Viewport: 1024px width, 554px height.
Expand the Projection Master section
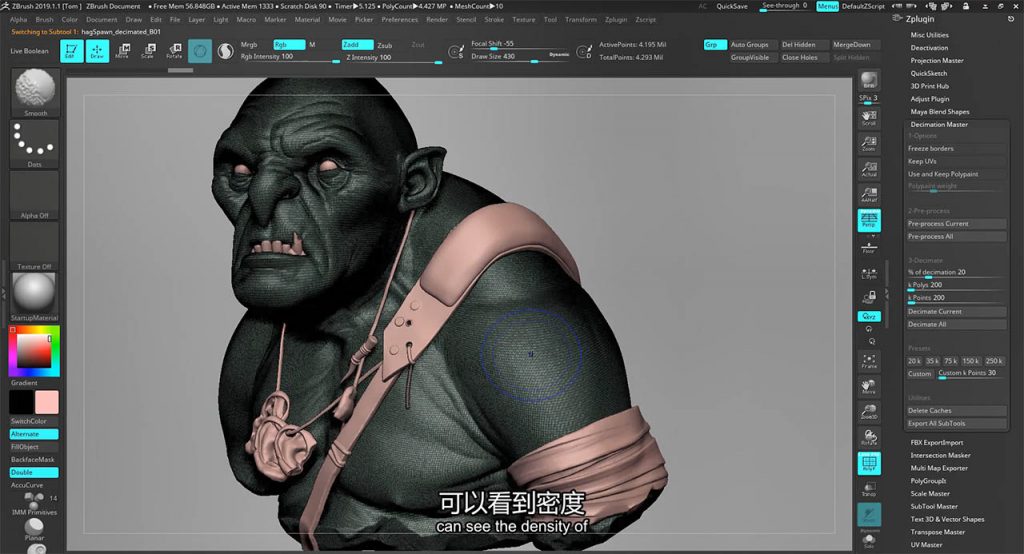[936, 60]
